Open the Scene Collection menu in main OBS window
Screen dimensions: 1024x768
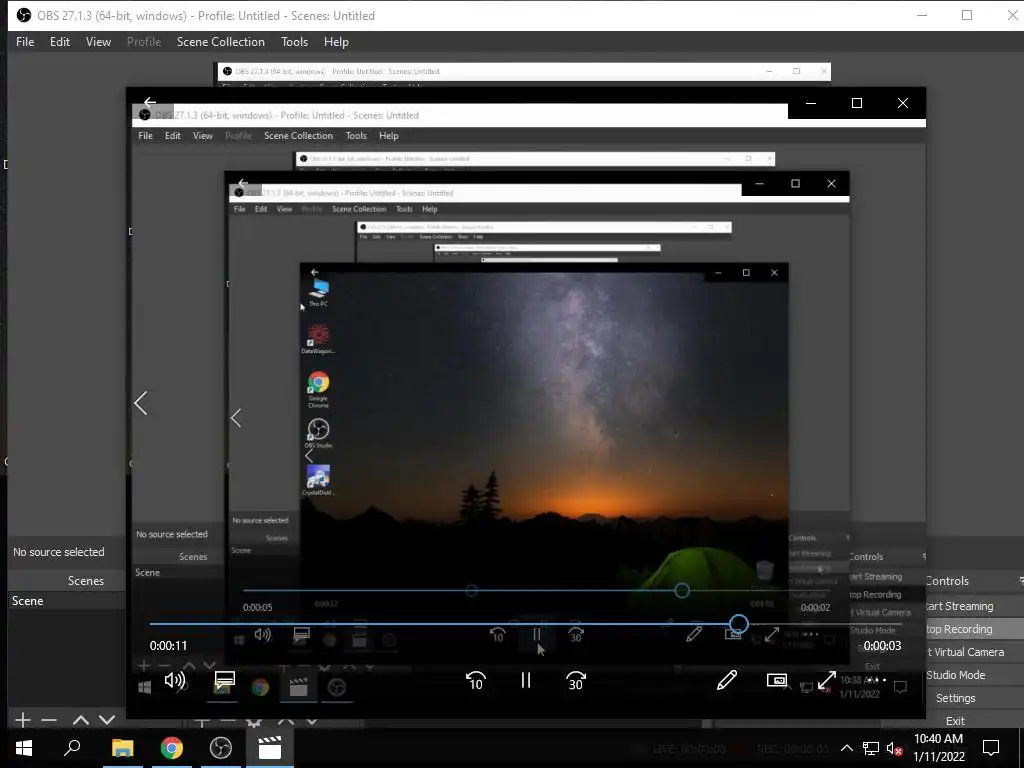(221, 42)
